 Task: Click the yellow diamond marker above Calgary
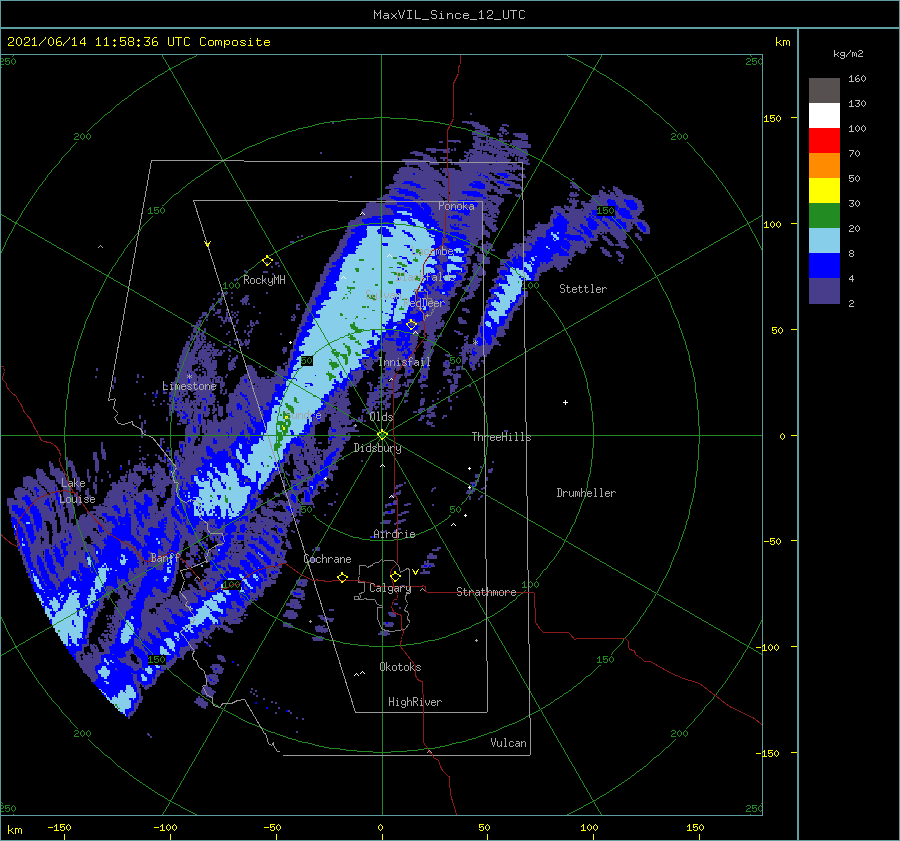click(x=395, y=576)
